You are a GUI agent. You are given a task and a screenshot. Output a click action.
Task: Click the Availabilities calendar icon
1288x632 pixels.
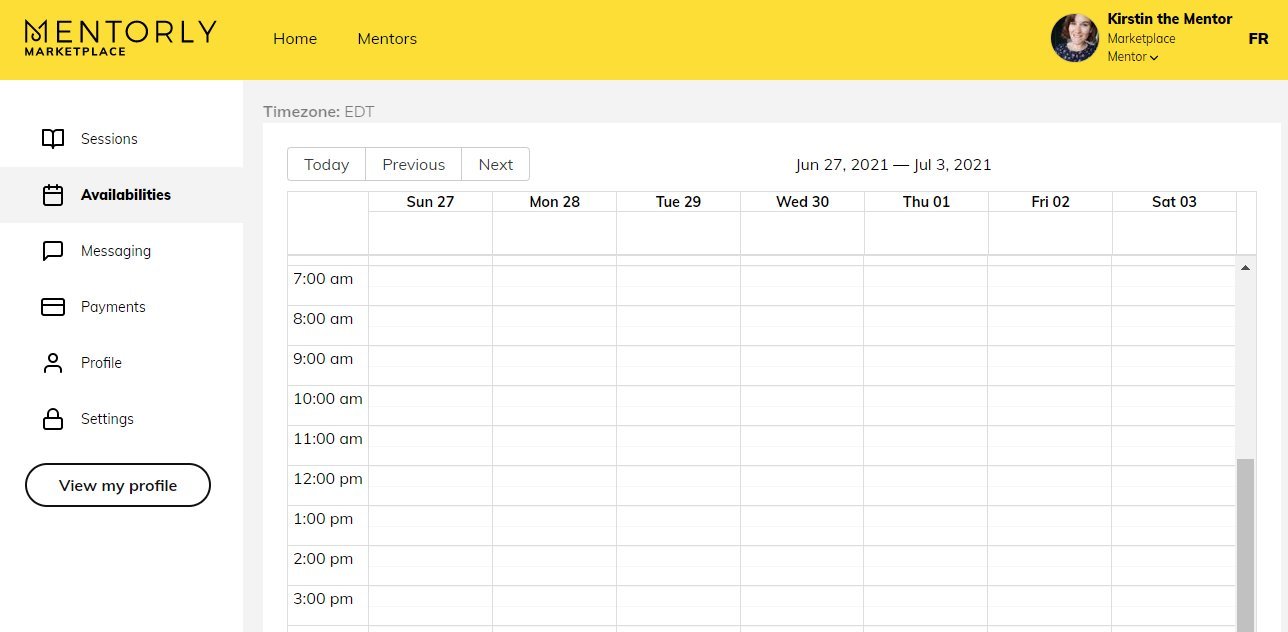[53, 195]
